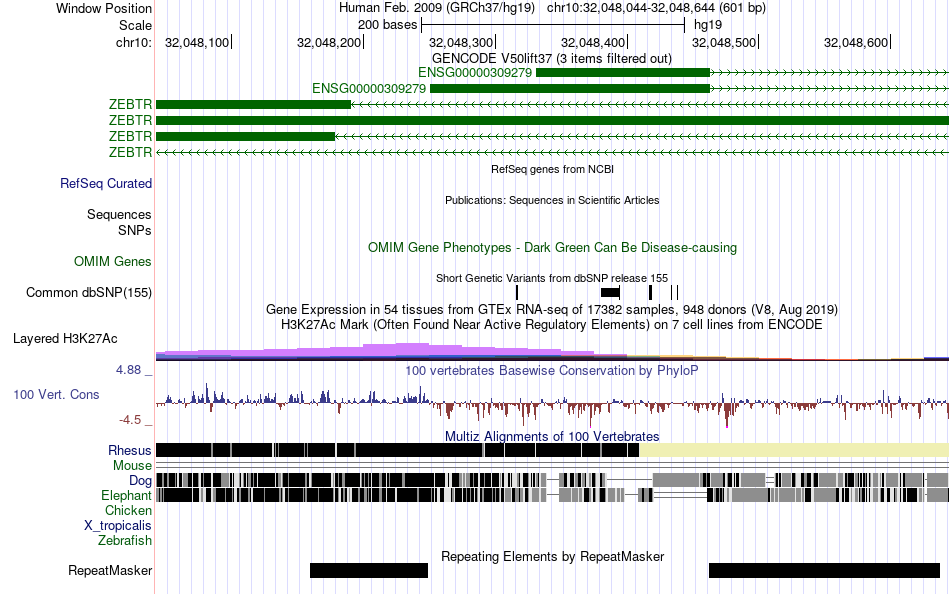This screenshot has width=950, height=594.
Task: Click the RepeatMasker track label
Action: tap(110, 570)
